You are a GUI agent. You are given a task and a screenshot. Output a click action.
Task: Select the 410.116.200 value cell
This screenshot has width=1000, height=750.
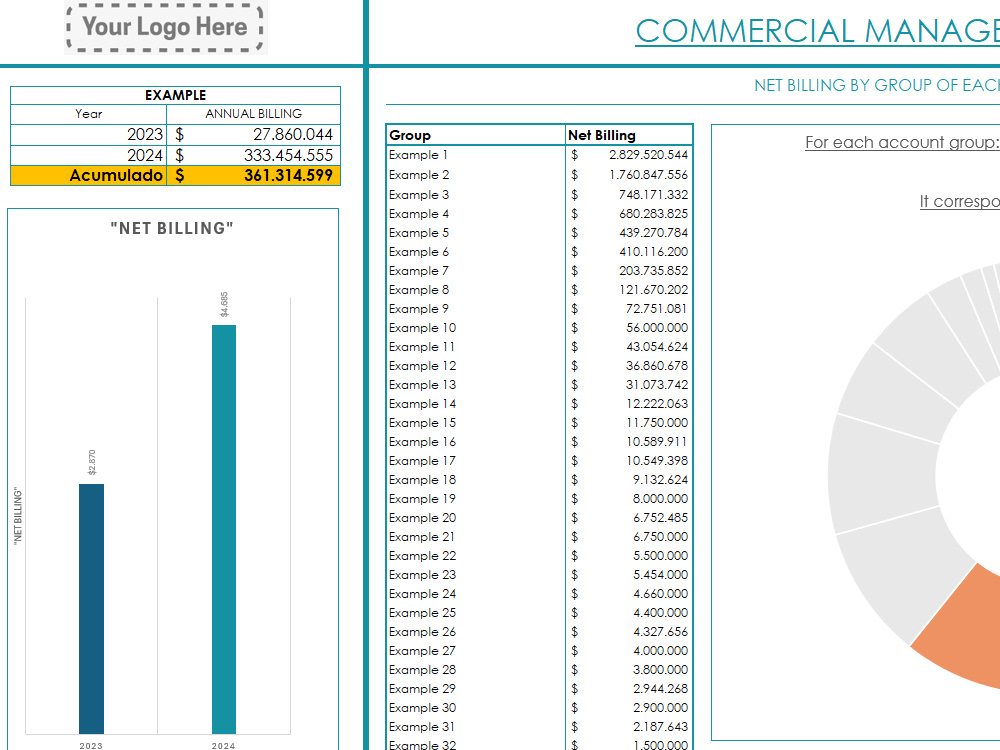[629, 252]
